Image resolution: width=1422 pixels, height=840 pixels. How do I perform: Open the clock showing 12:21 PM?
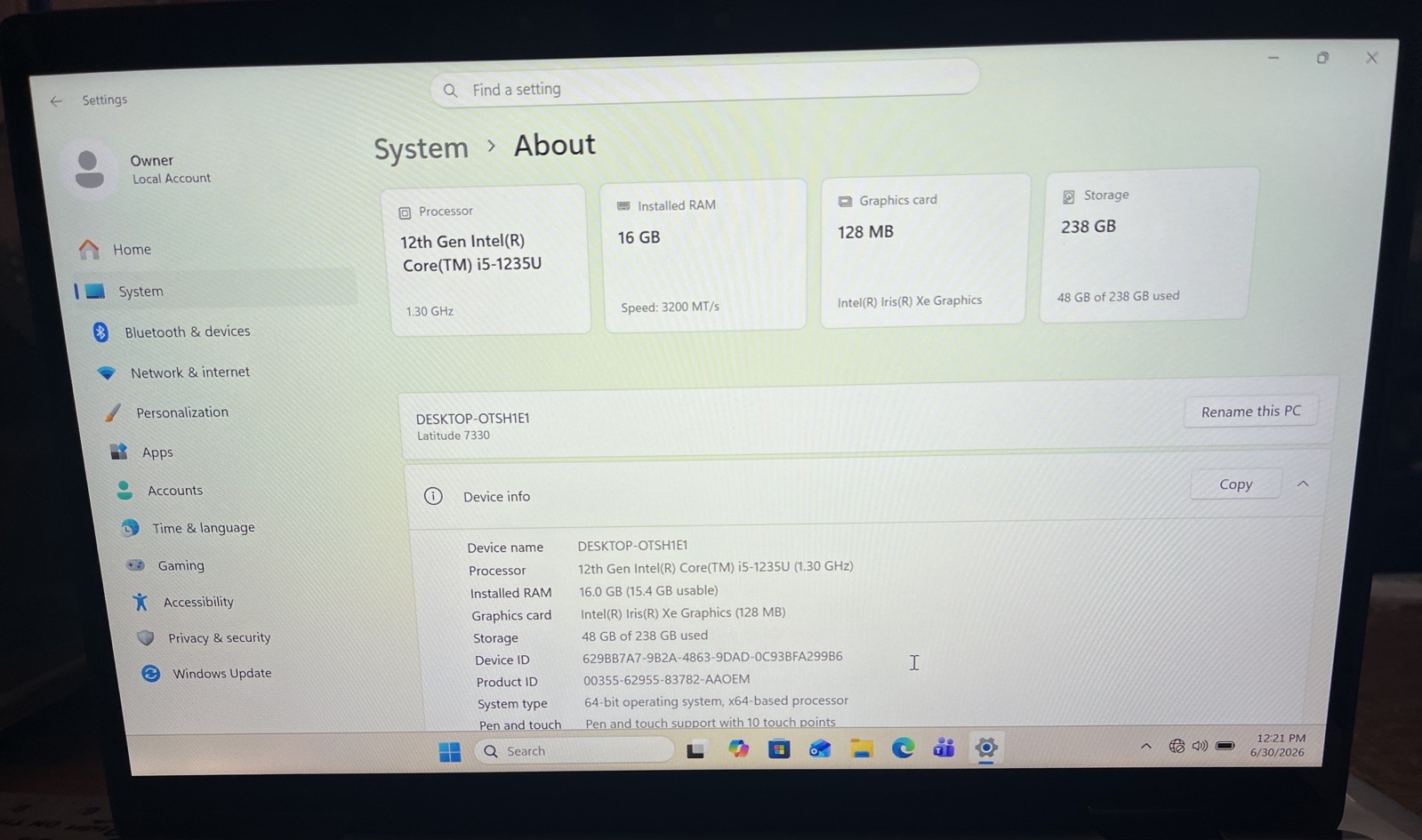point(1279,745)
